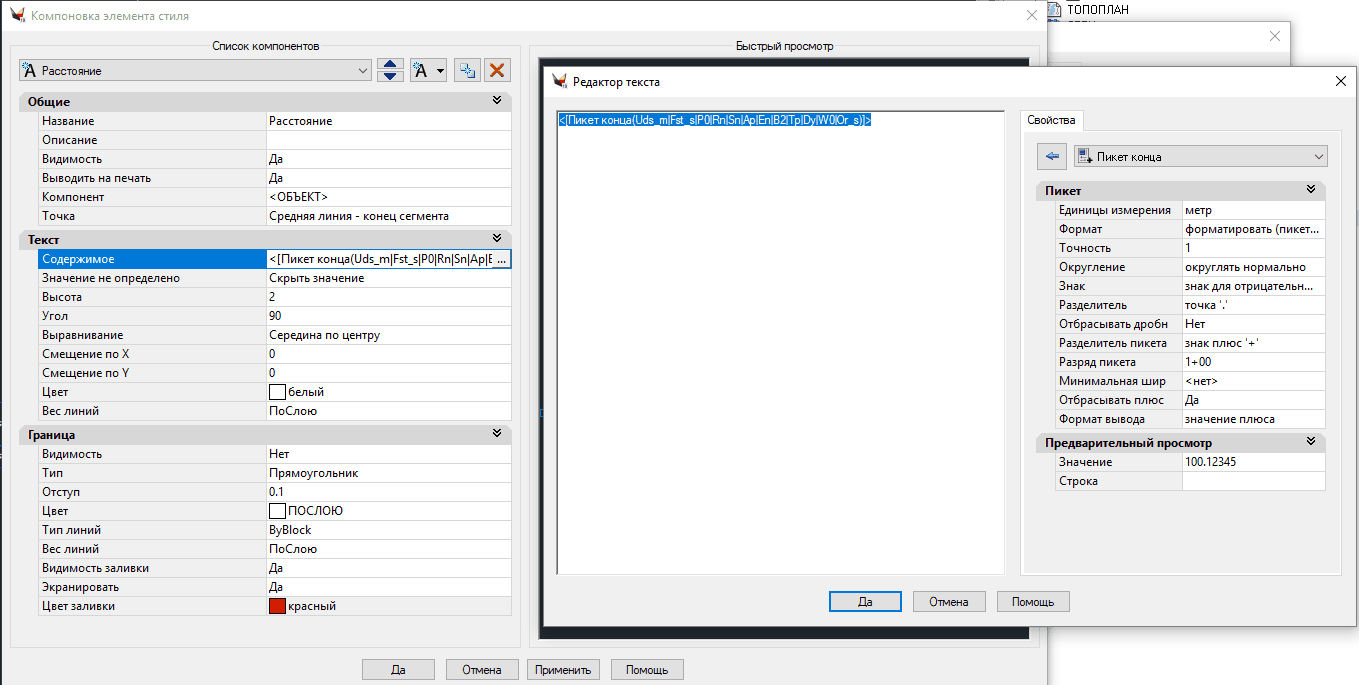This screenshot has height=685, width=1359.
Task: Collapse the Общие section
Action: (x=497, y=101)
